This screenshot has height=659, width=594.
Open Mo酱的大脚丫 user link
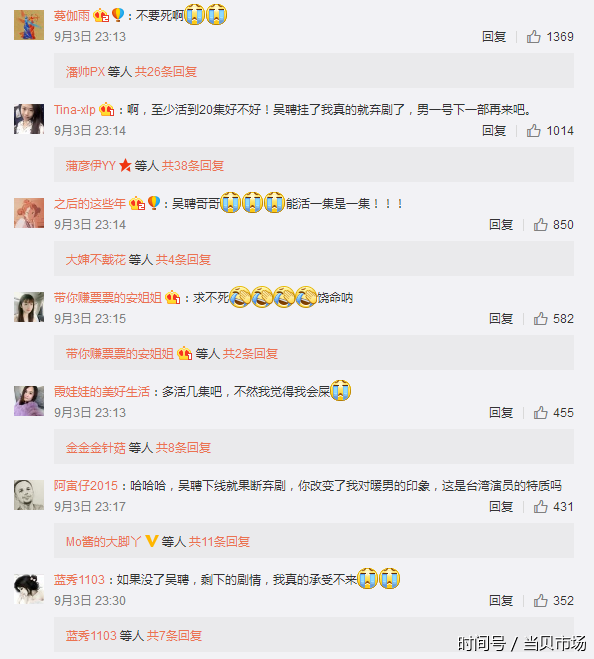pos(103,542)
